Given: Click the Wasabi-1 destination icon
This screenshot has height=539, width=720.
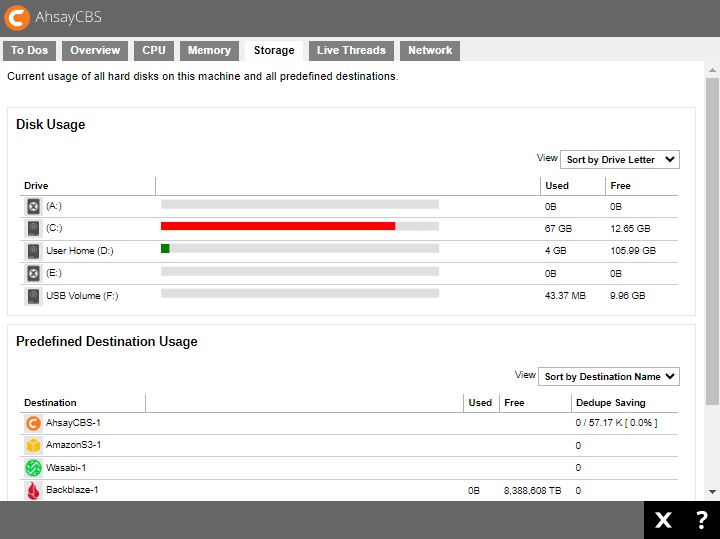Looking at the screenshot, I should (33, 467).
